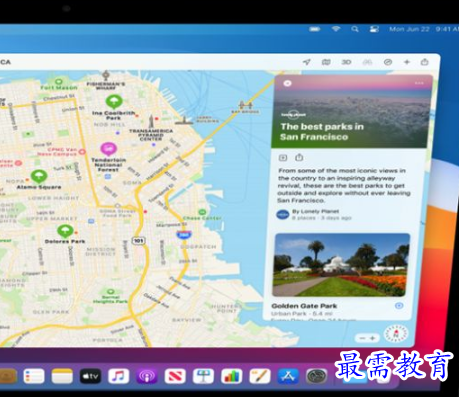Click the Hunters Point label
459x397 pixels.
(226, 308)
